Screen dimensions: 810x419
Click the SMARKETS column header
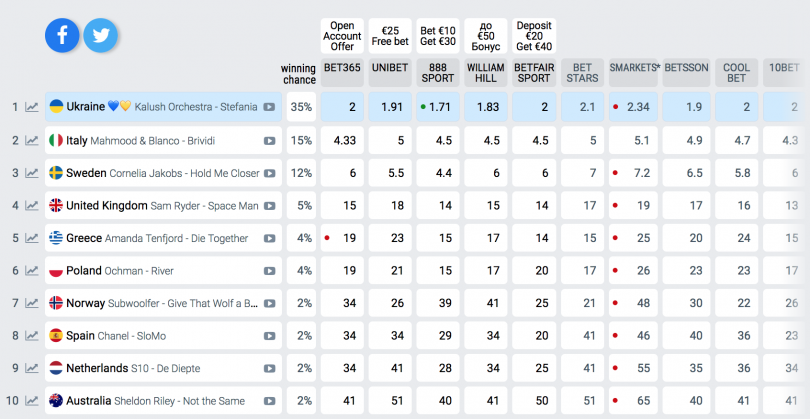(x=633, y=68)
